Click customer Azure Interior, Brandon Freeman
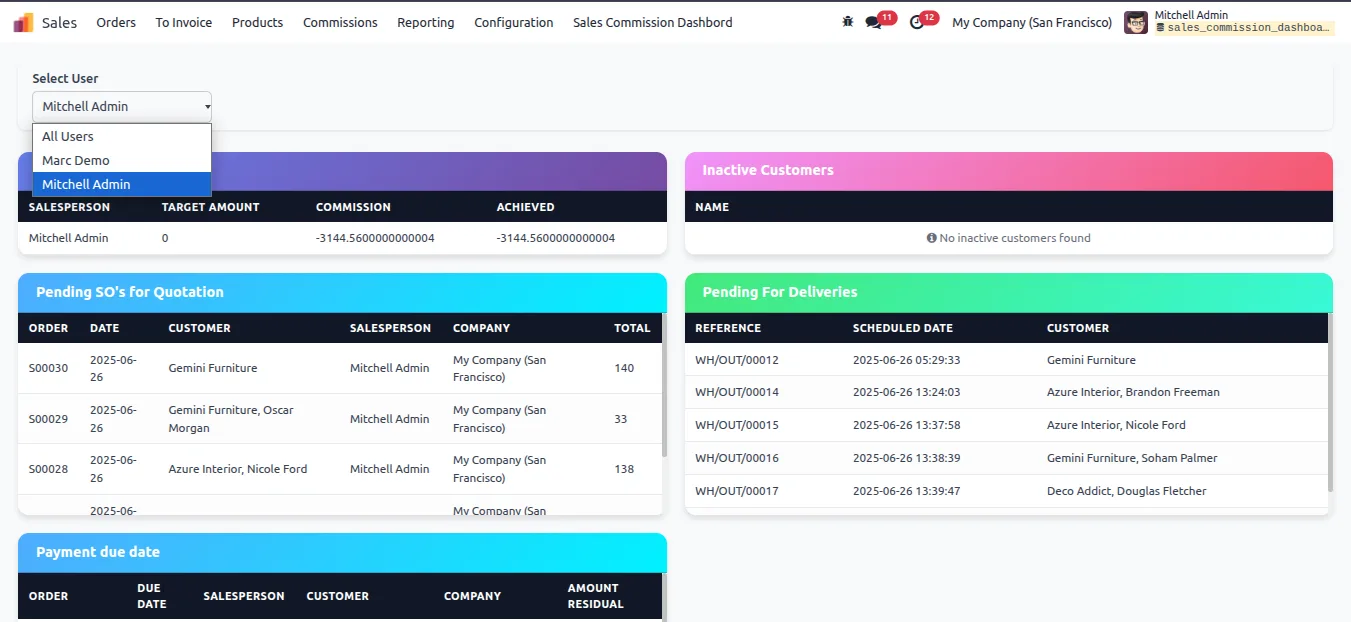 click(1133, 392)
